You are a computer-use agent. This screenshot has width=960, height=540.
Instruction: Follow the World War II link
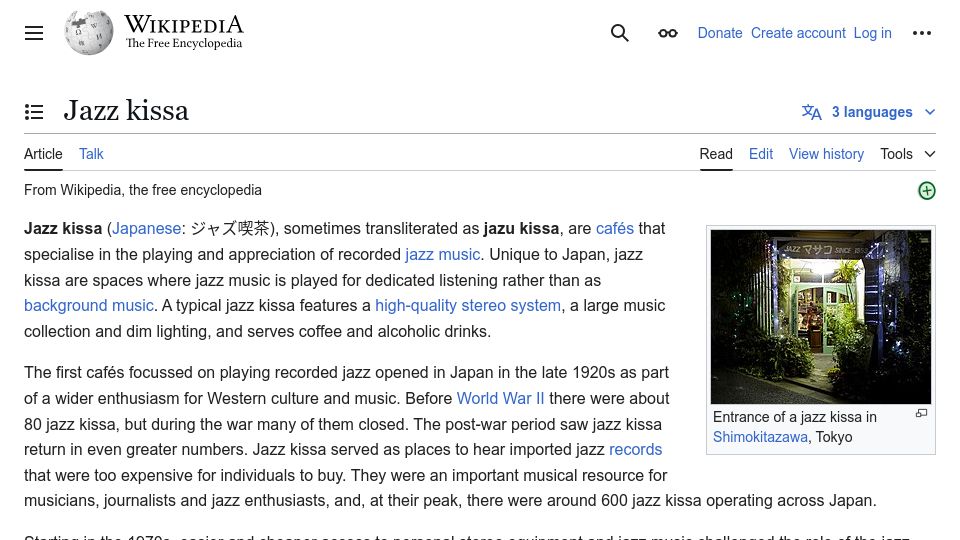500,398
